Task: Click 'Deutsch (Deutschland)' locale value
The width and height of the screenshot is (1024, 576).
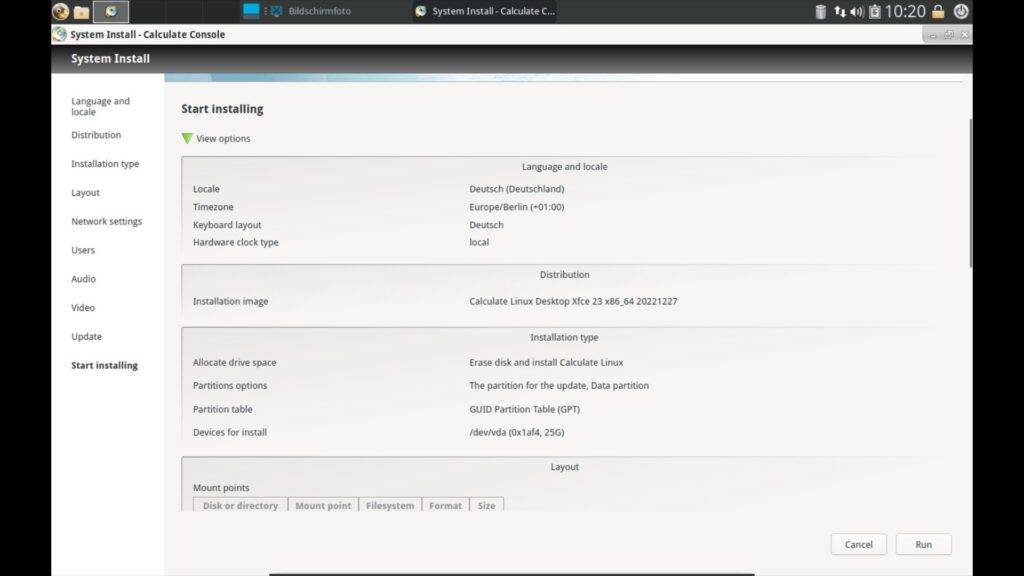Action: click(x=517, y=189)
